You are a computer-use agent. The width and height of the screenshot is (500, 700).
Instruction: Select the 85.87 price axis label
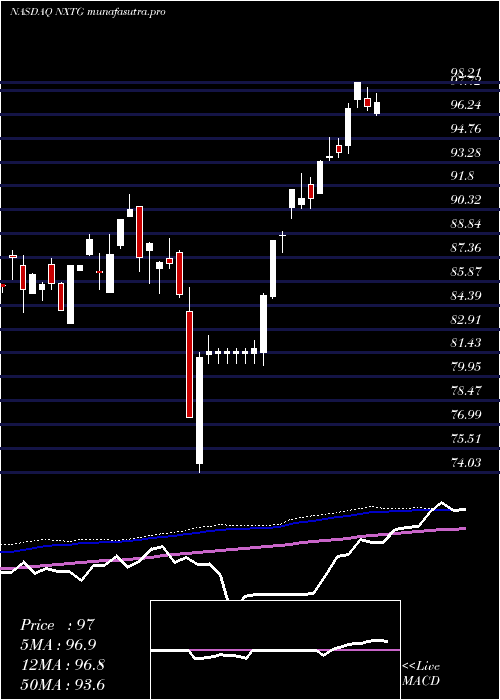tap(466, 271)
